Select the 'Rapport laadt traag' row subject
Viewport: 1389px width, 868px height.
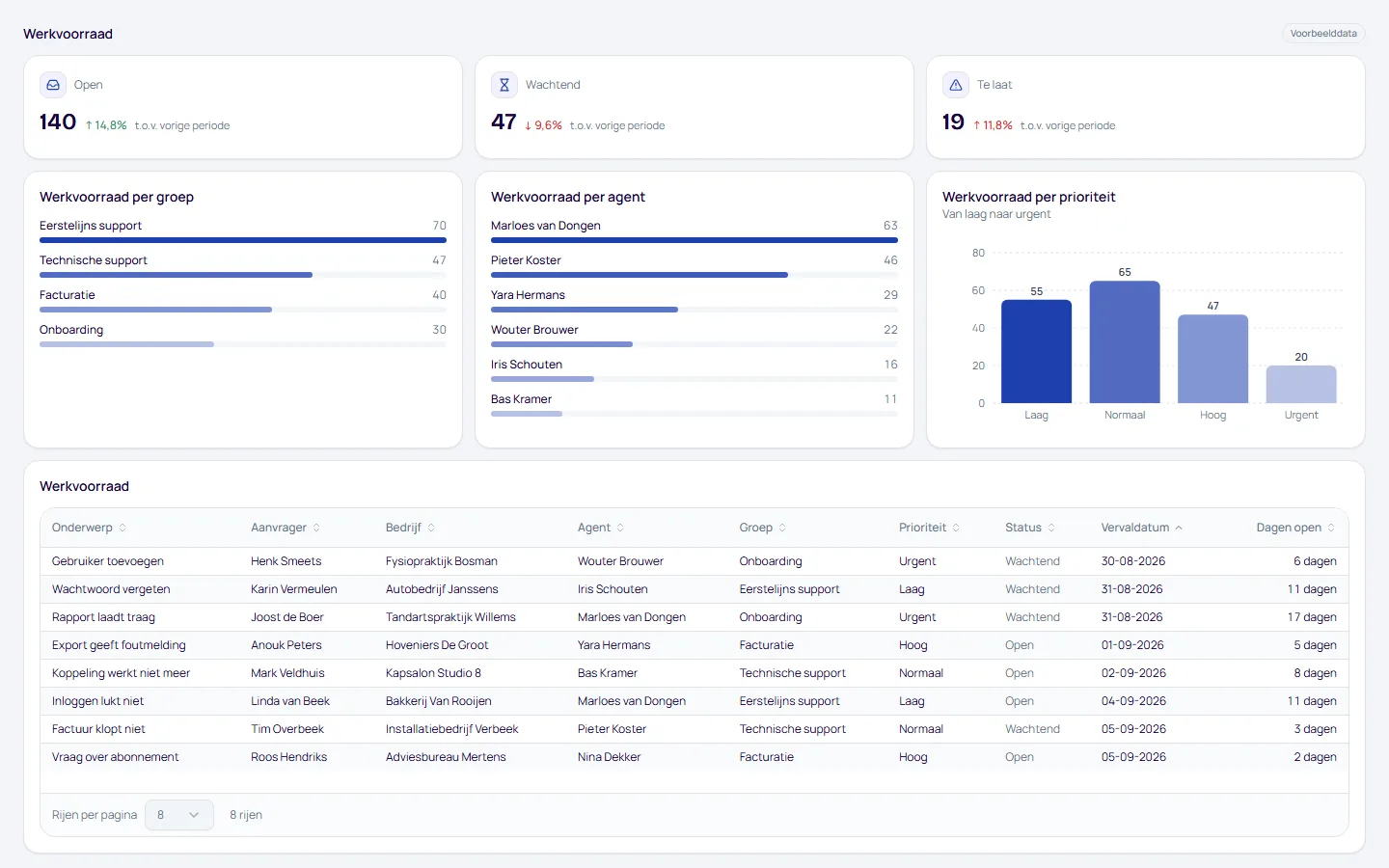click(x=103, y=617)
